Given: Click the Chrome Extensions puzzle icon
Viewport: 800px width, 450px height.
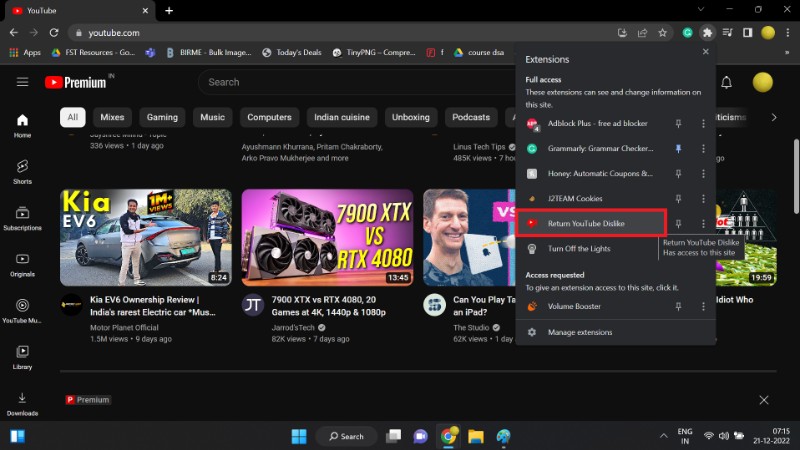Looking at the screenshot, I should click(x=708, y=32).
